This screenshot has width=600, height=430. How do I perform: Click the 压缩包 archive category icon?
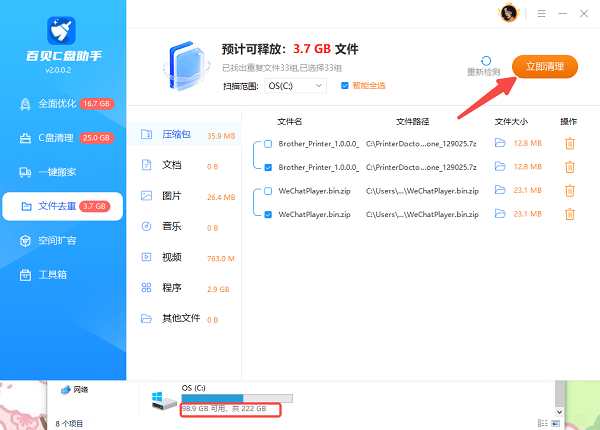(x=146, y=134)
